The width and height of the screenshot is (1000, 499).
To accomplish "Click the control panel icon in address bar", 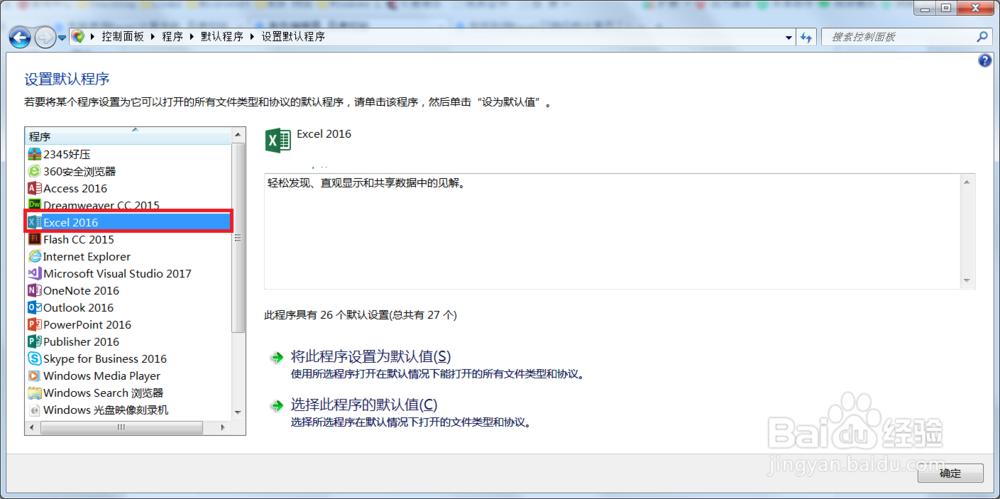I will pyautogui.click(x=78, y=36).
